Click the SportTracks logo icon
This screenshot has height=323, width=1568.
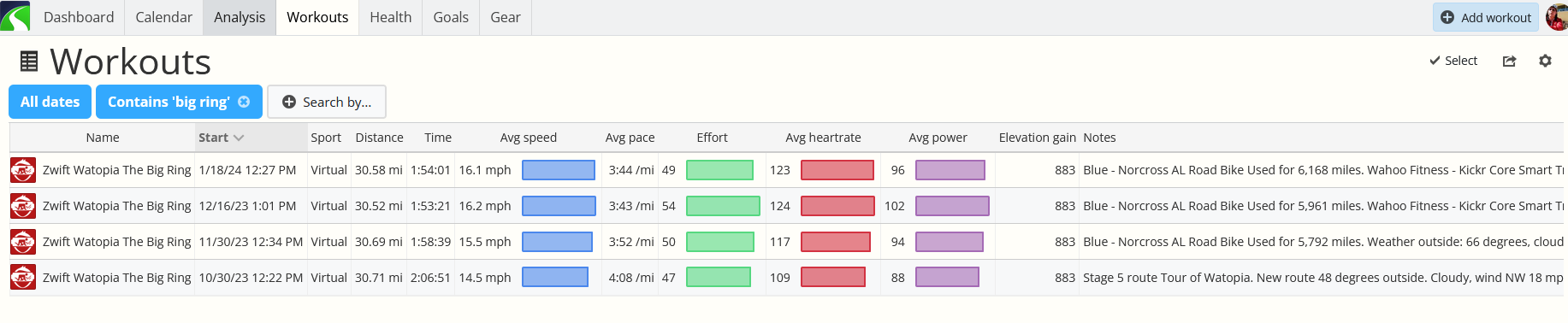coord(15,16)
